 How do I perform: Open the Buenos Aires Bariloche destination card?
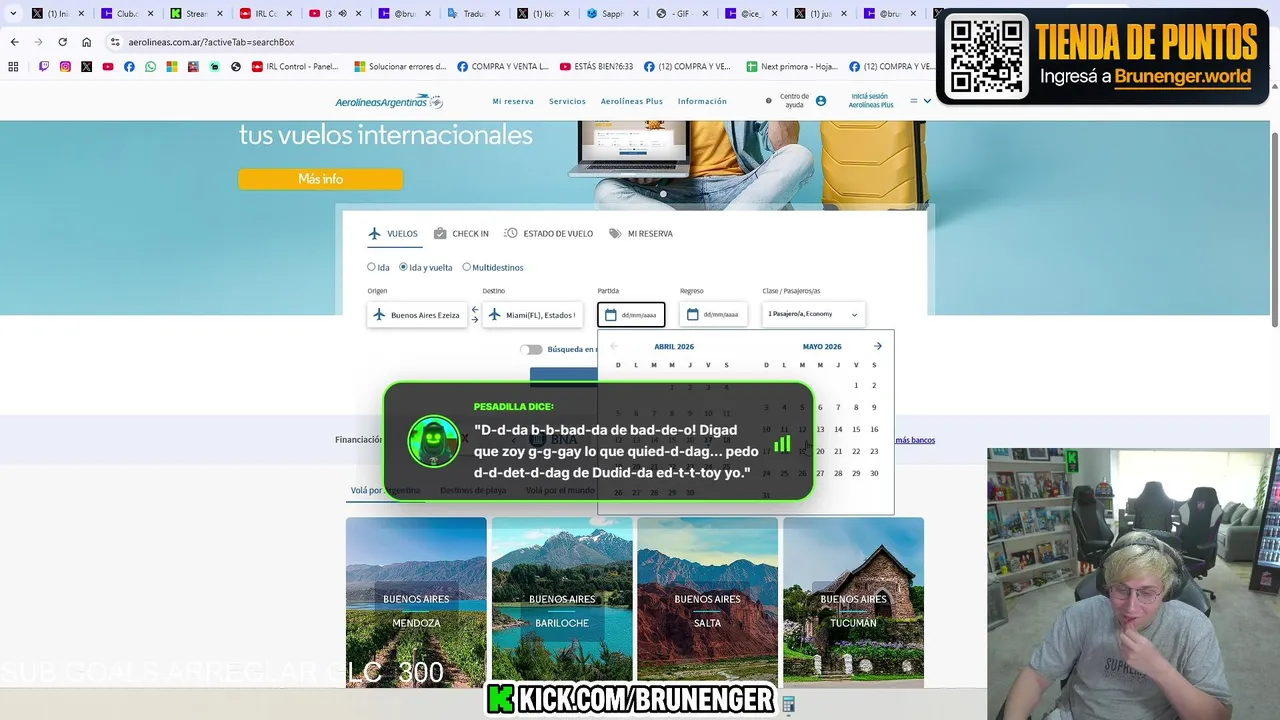pos(562,602)
